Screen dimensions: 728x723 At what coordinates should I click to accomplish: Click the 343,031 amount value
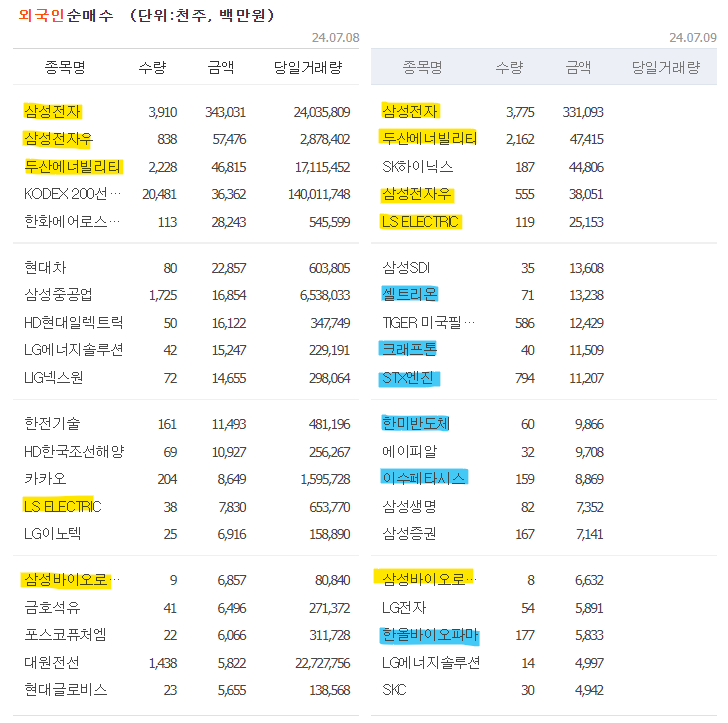[x=226, y=112]
